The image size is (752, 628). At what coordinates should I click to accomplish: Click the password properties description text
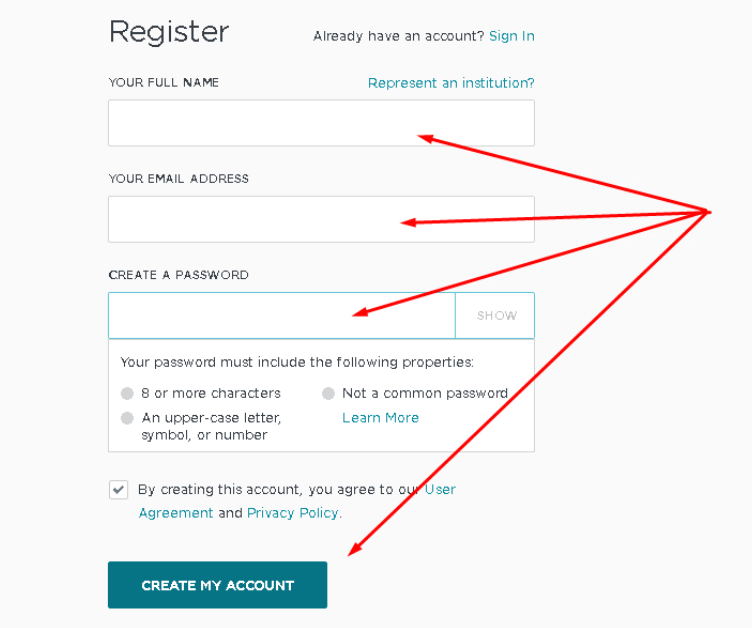tap(297, 362)
